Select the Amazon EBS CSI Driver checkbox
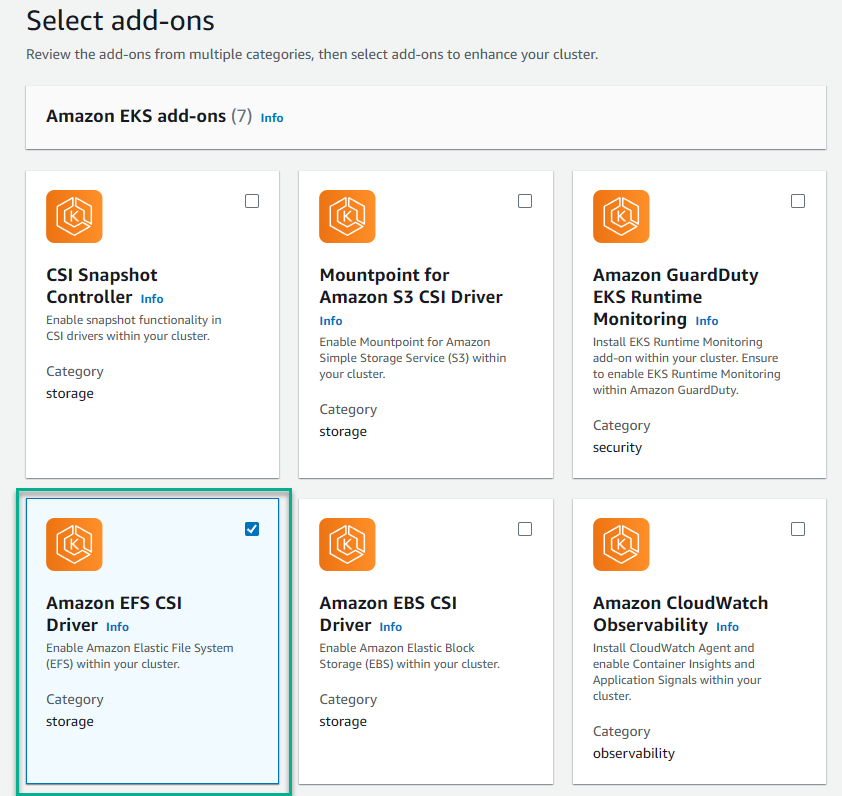 point(525,529)
